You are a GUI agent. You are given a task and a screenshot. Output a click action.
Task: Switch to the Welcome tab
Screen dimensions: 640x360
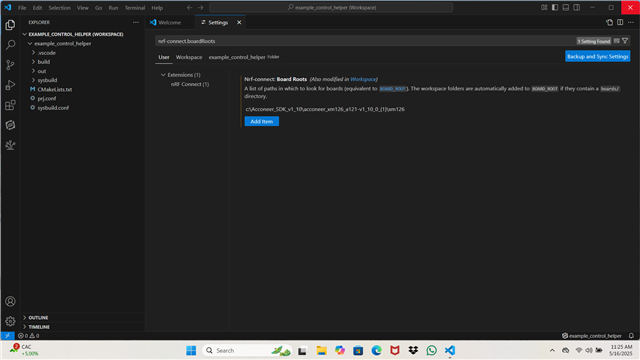(170, 22)
